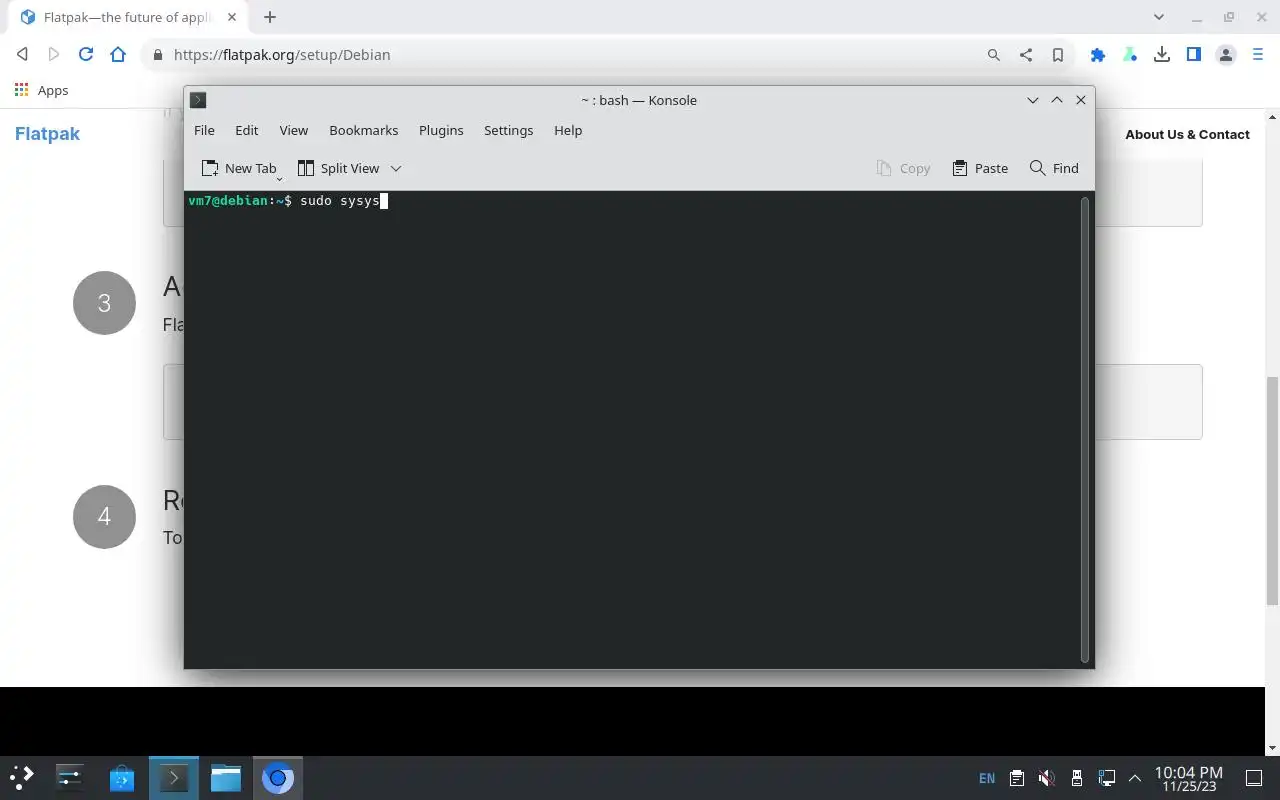The height and width of the screenshot is (800, 1280).
Task: Click Split View in Konsole toolbar
Action: point(338,168)
